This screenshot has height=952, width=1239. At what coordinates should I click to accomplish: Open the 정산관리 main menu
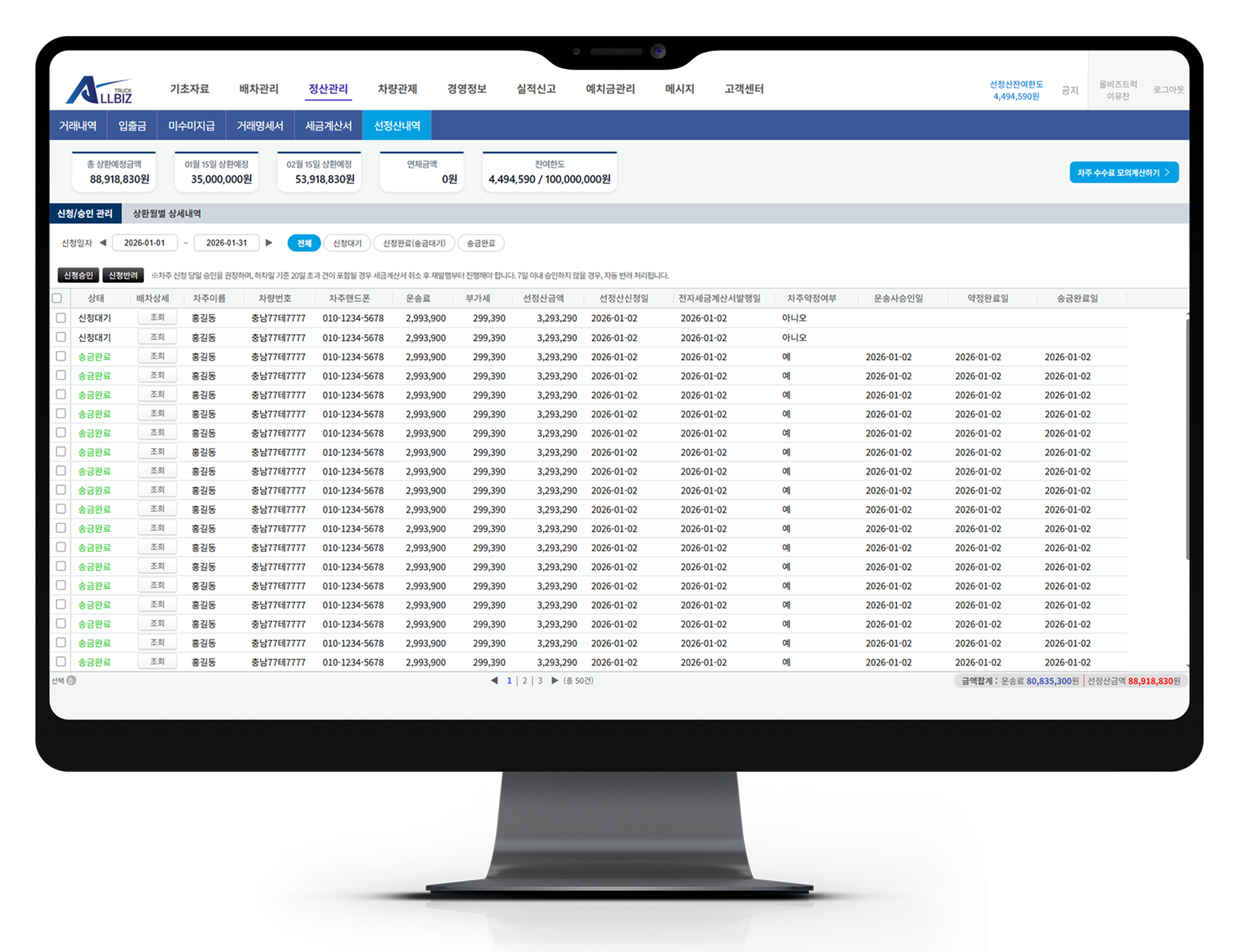[328, 89]
